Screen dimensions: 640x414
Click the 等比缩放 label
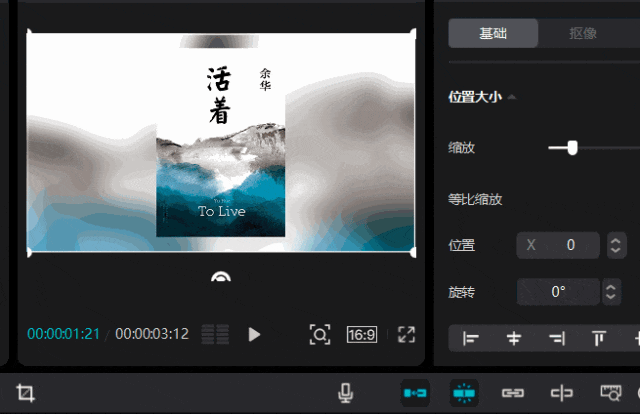click(x=475, y=199)
